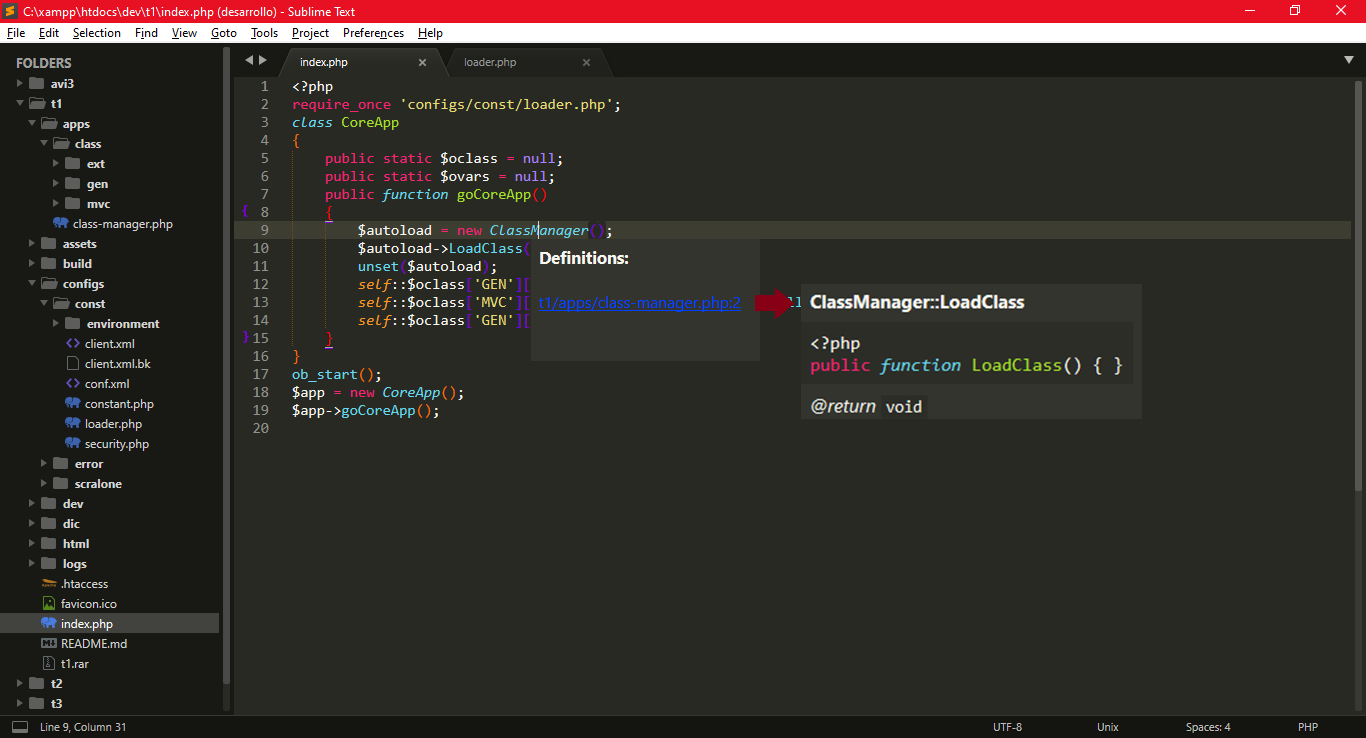Click the t1.rar archive icon
The image size is (1366, 738).
pos(49,663)
